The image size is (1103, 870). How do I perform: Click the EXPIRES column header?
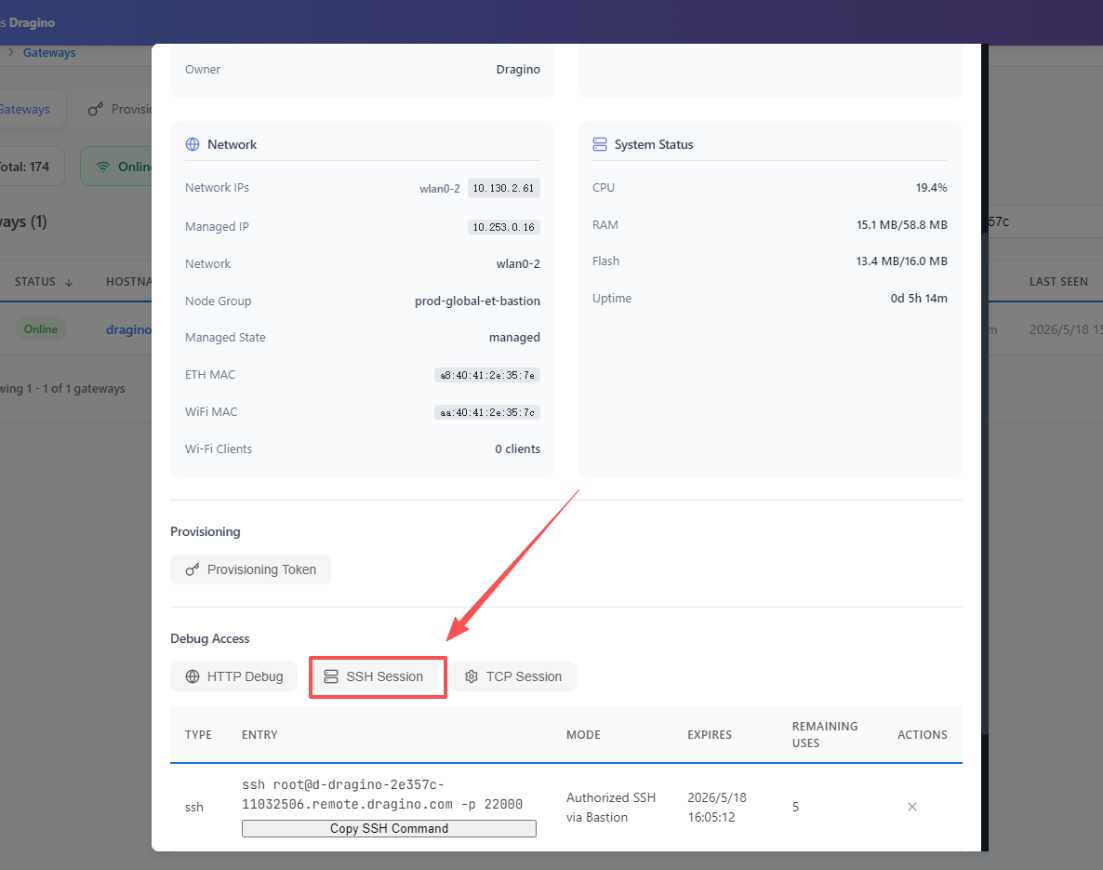[709, 735]
